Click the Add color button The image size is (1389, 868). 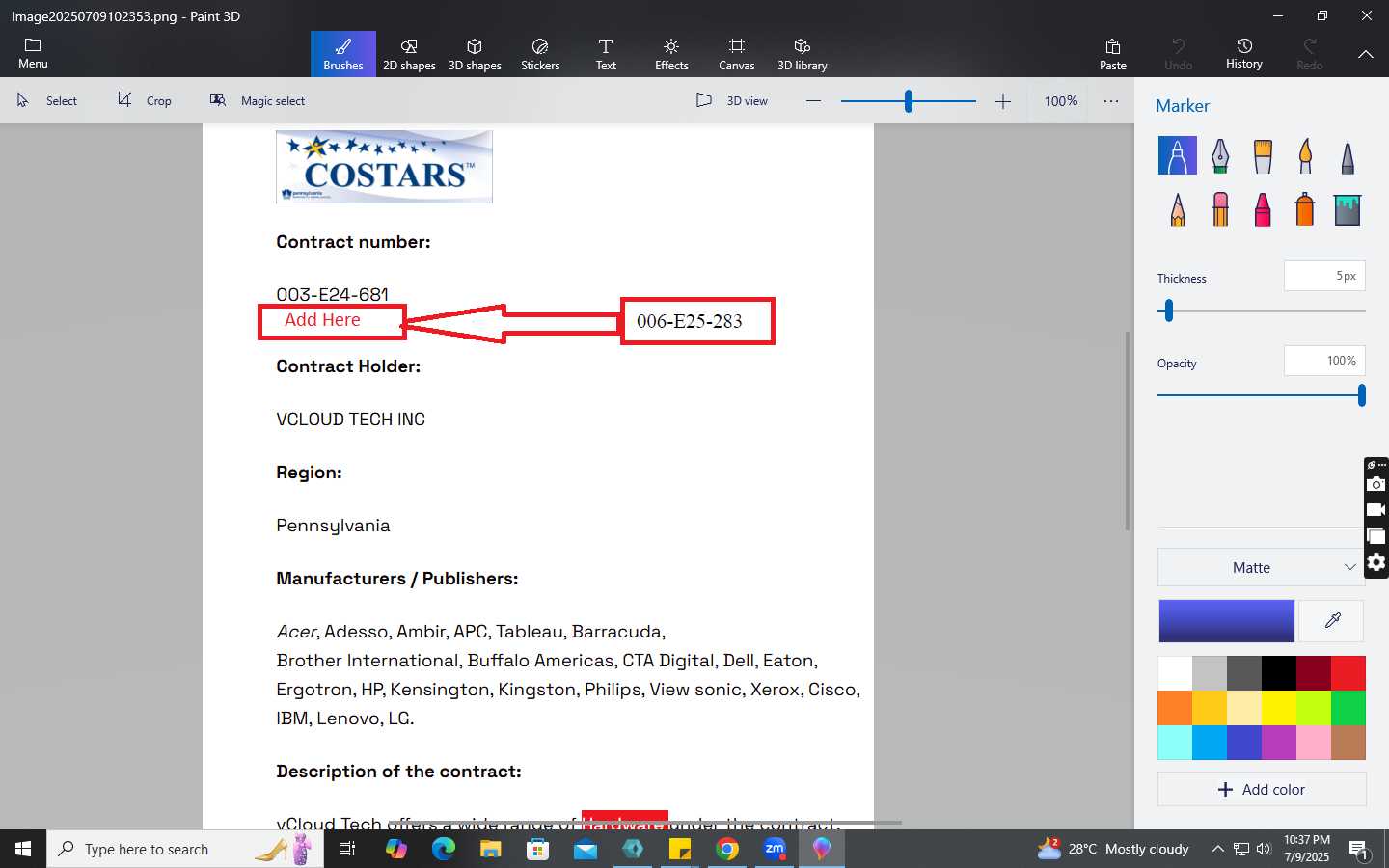point(1262,789)
